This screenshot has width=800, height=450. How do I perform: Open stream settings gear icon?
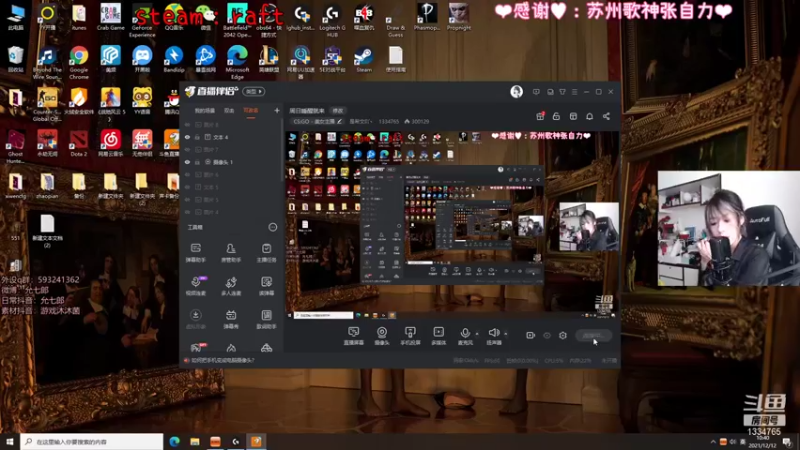(563, 335)
